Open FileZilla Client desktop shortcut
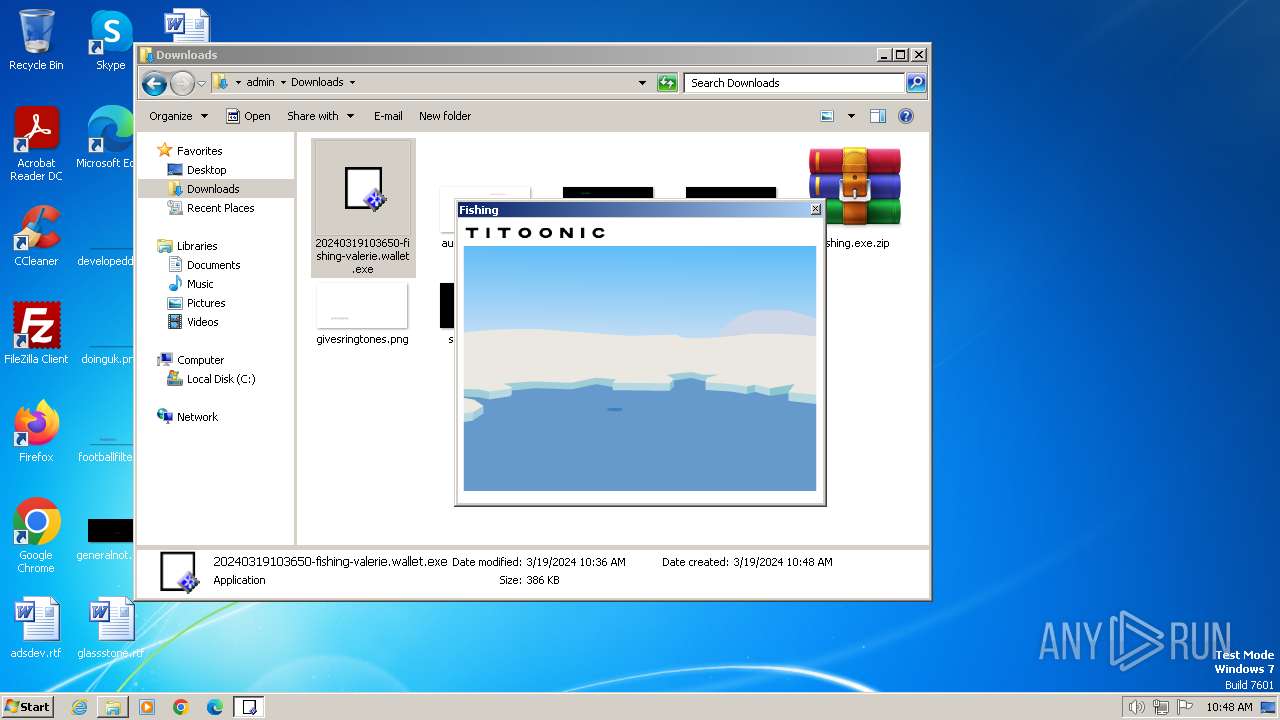The height and width of the screenshot is (720, 1280). tap(36, 333)
